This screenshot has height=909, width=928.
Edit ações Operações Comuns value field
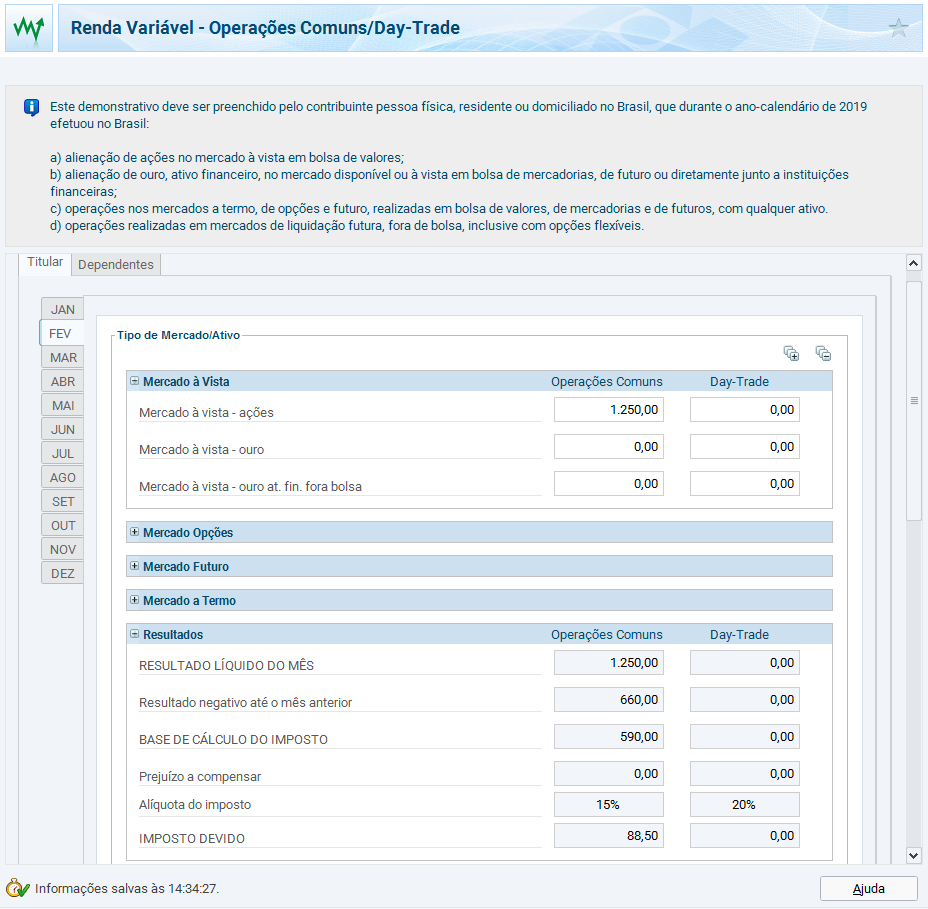(x=608, y=410)
